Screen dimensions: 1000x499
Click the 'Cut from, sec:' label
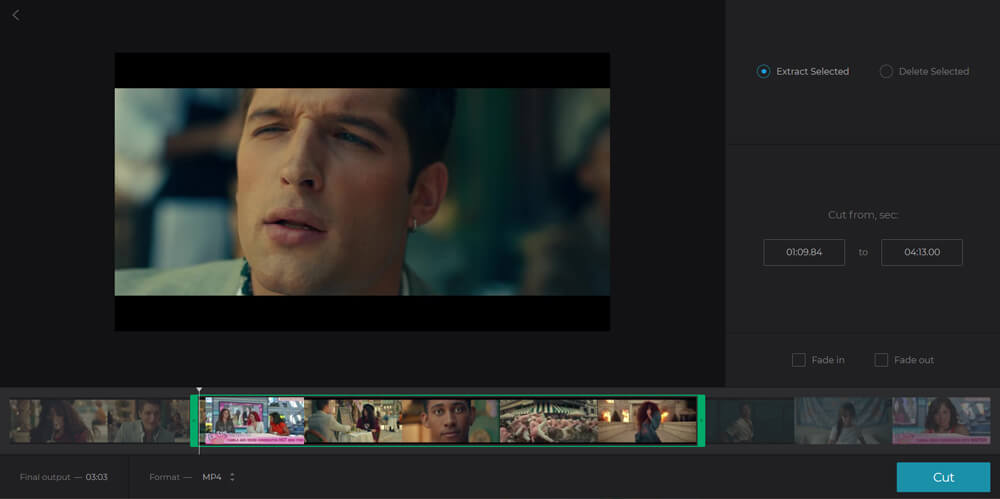coord(863,215)
